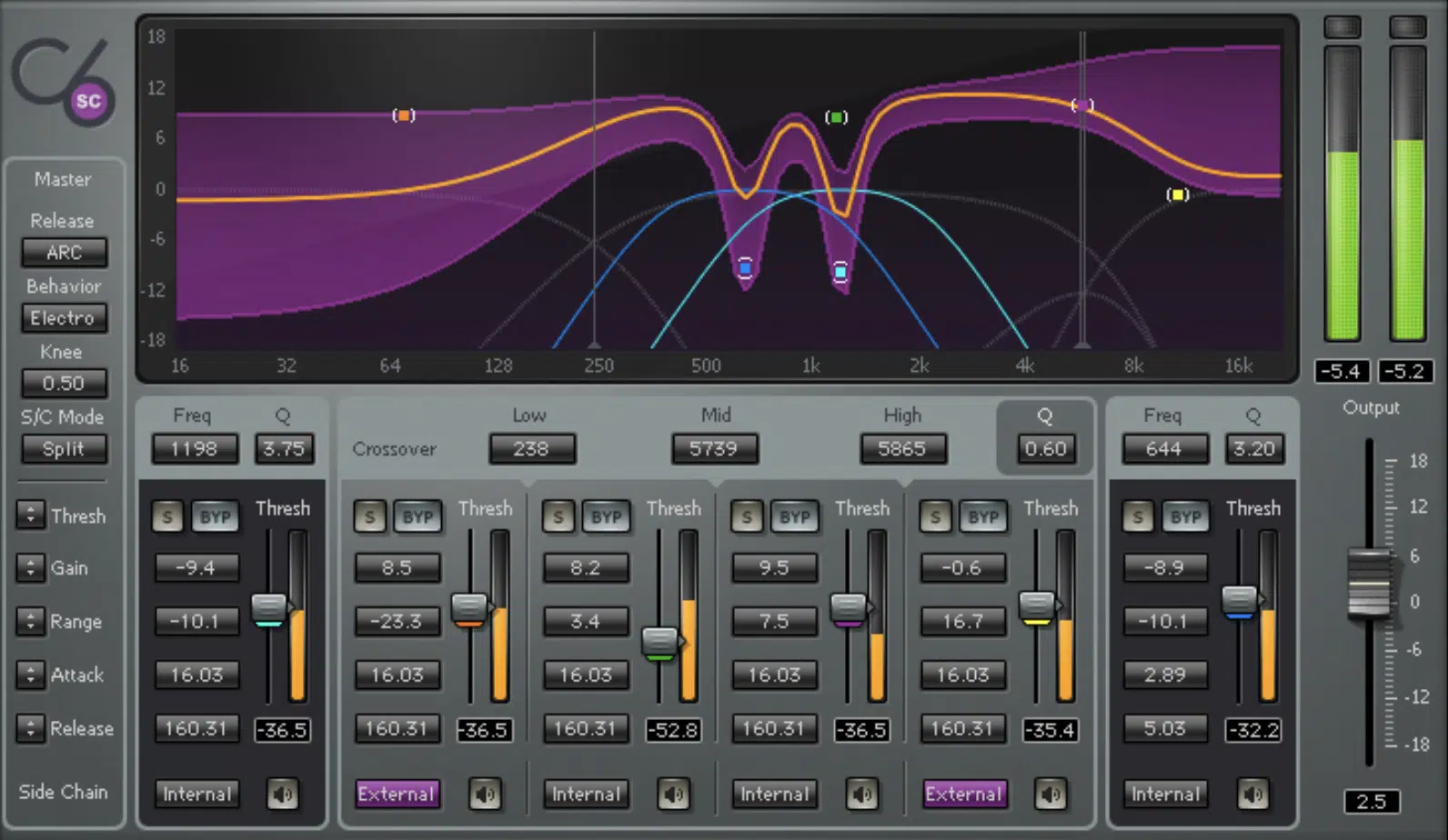The image size is (1448, 840).
Task: Click the Freq field showing 644
Action: (1164, 449)
